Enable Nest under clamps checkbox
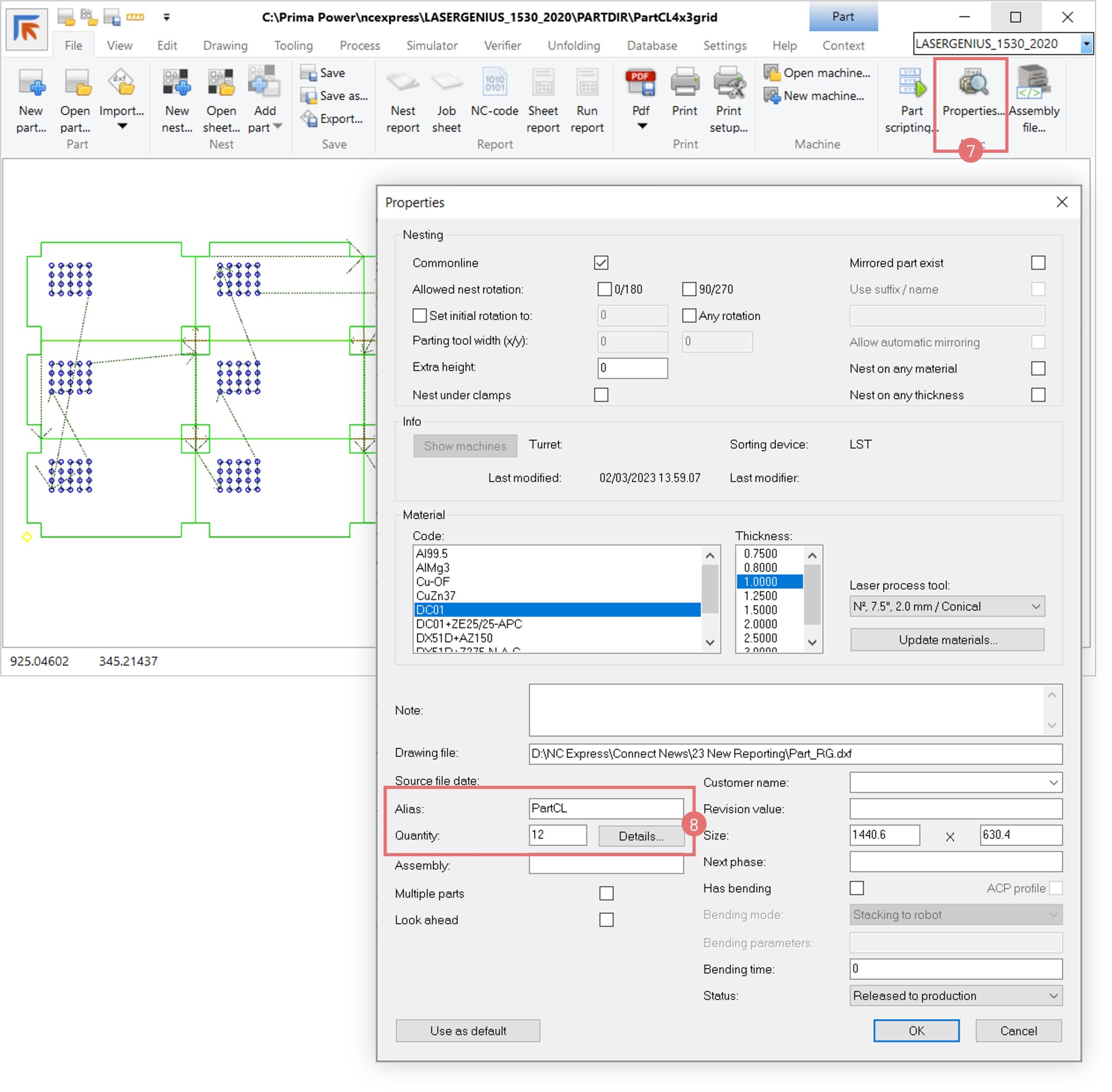This screenshot has height=1092, width=1112. [601, 395]
